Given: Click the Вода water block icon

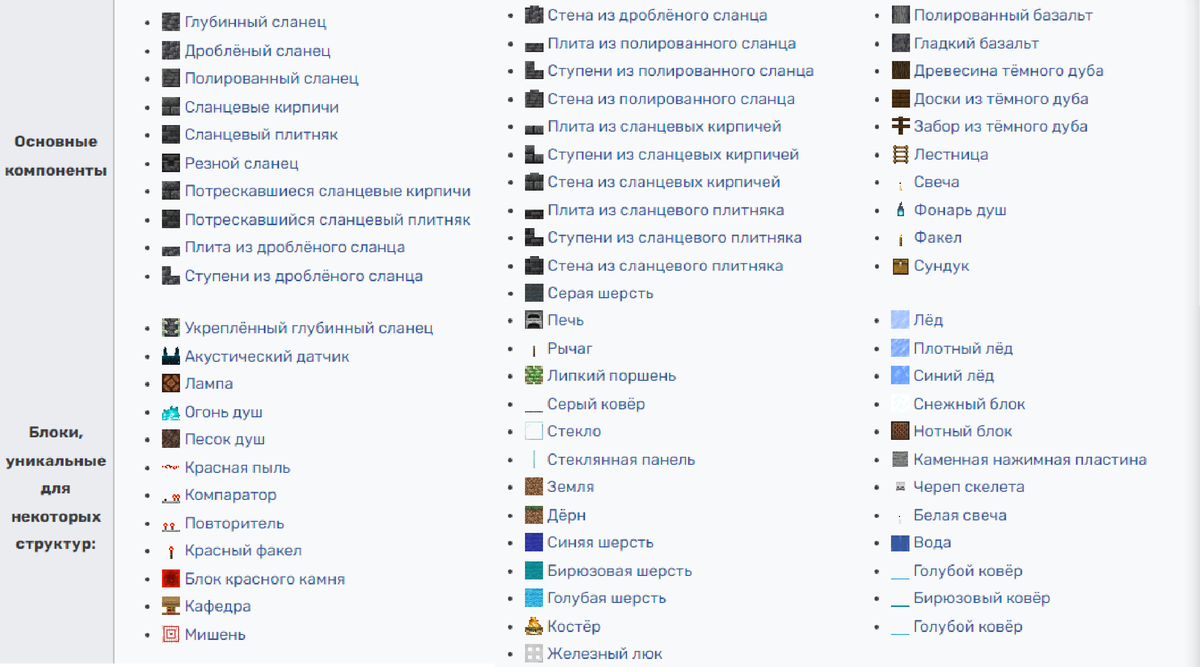Looking at the screenshot, I should (x=900, y=542).
